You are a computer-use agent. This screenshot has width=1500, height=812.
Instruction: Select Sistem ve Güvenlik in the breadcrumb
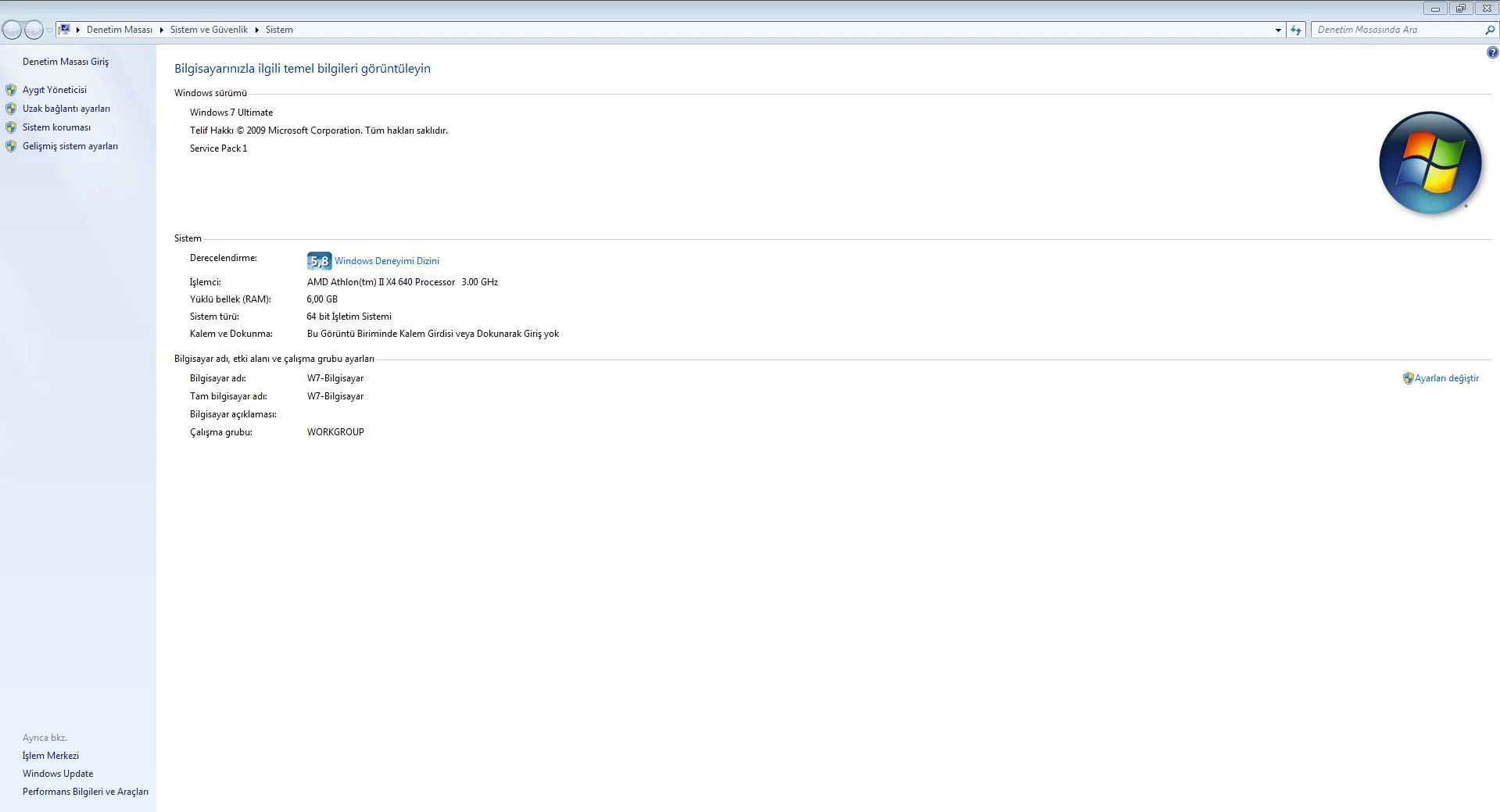[x=209, y=30]
